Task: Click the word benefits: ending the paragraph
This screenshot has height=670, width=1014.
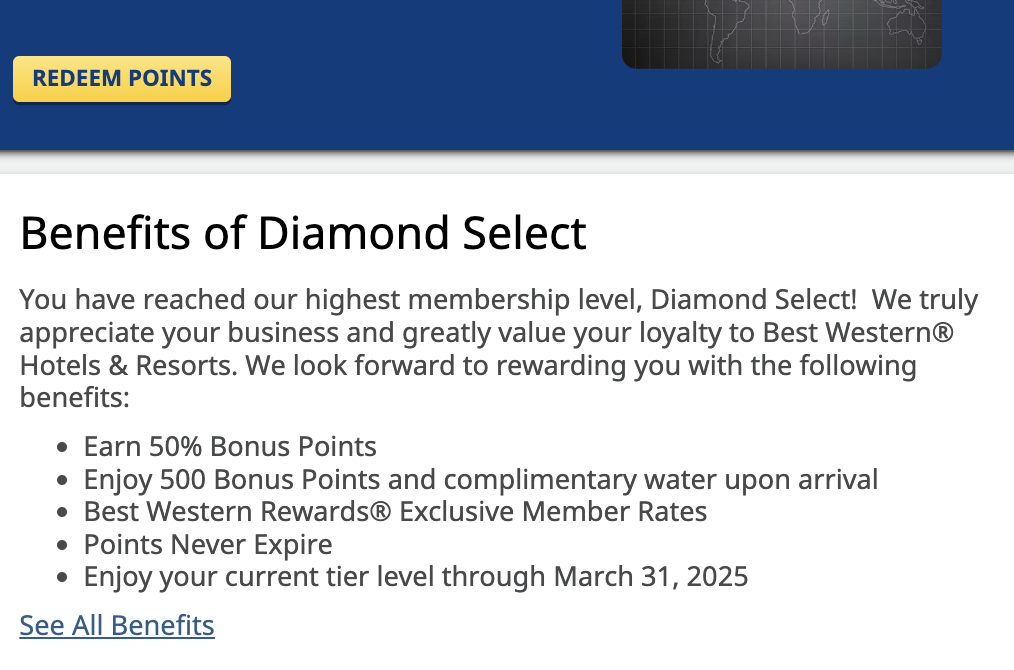Action: pyautogui.click(x=75, y=398)
